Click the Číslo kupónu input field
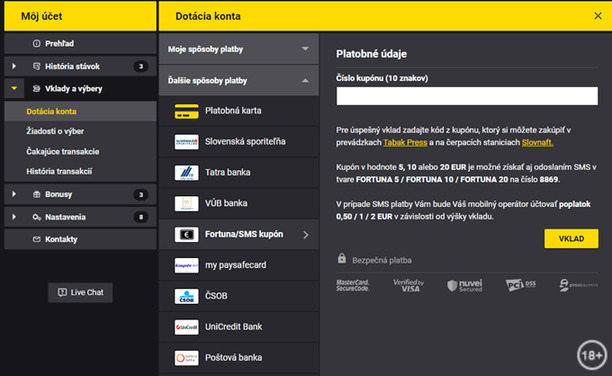 [x=467, y=96]
